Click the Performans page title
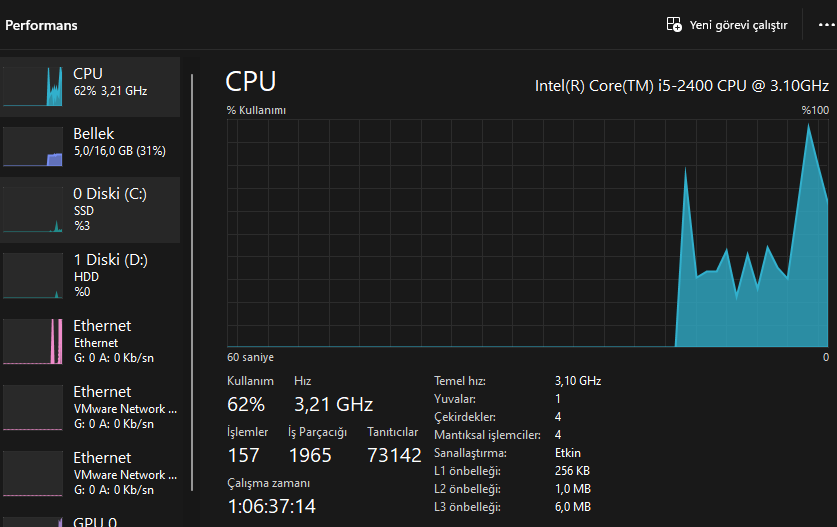 [41, 25]
